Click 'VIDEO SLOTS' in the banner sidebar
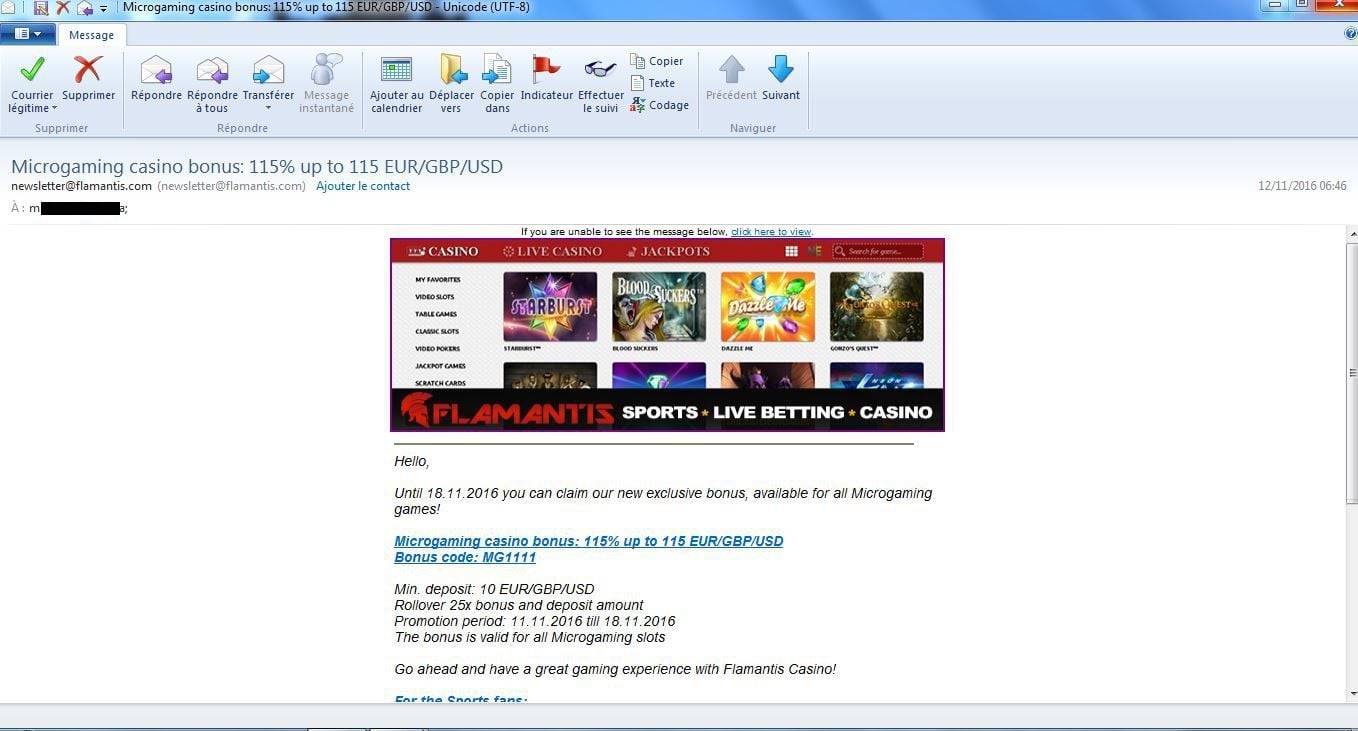The width and height of the screenshot is (1358, 731). click(x=435, y=297)
